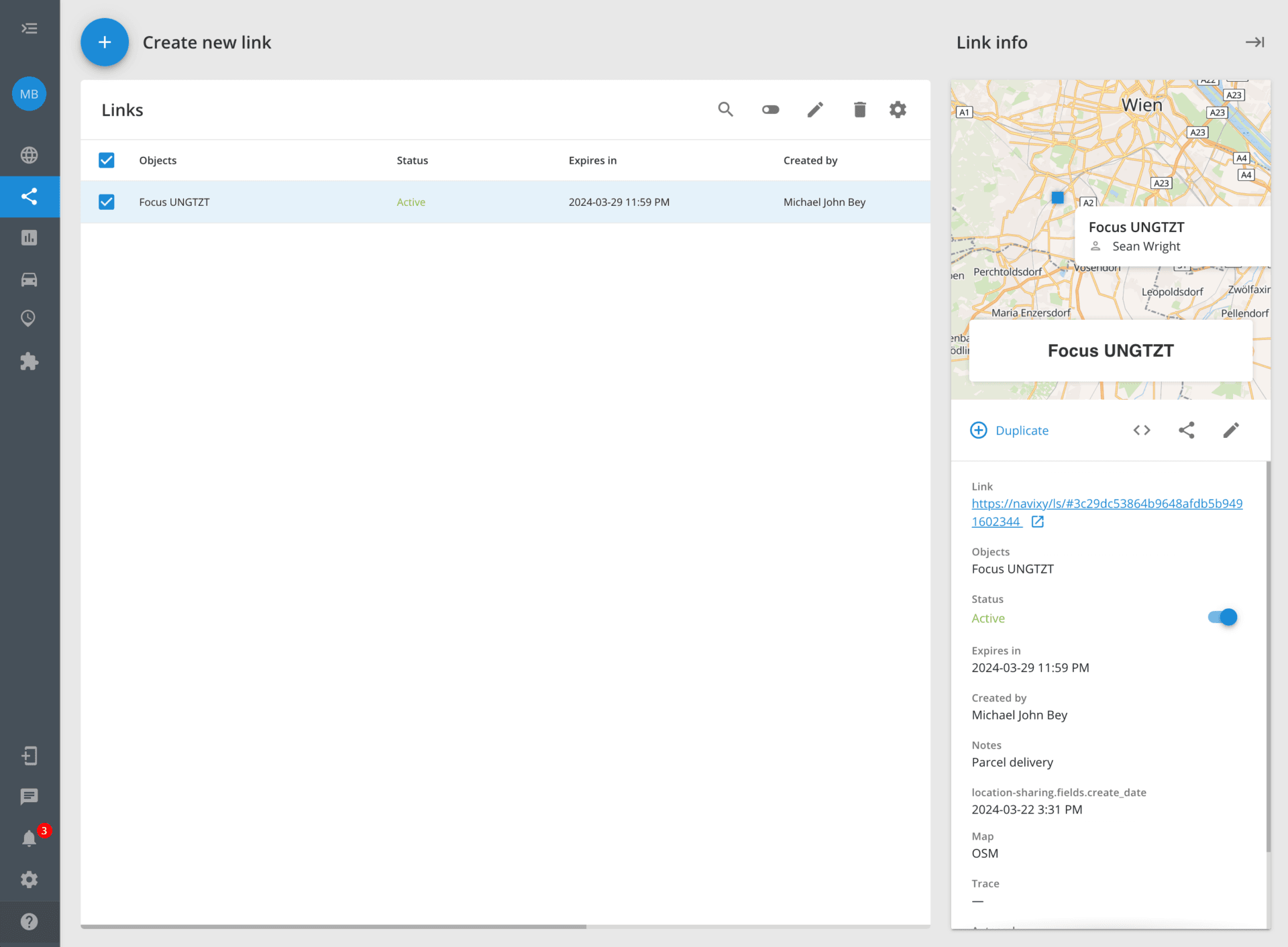
Task: Open embed code brackets icon
Action: click(x=1142, y=431)
